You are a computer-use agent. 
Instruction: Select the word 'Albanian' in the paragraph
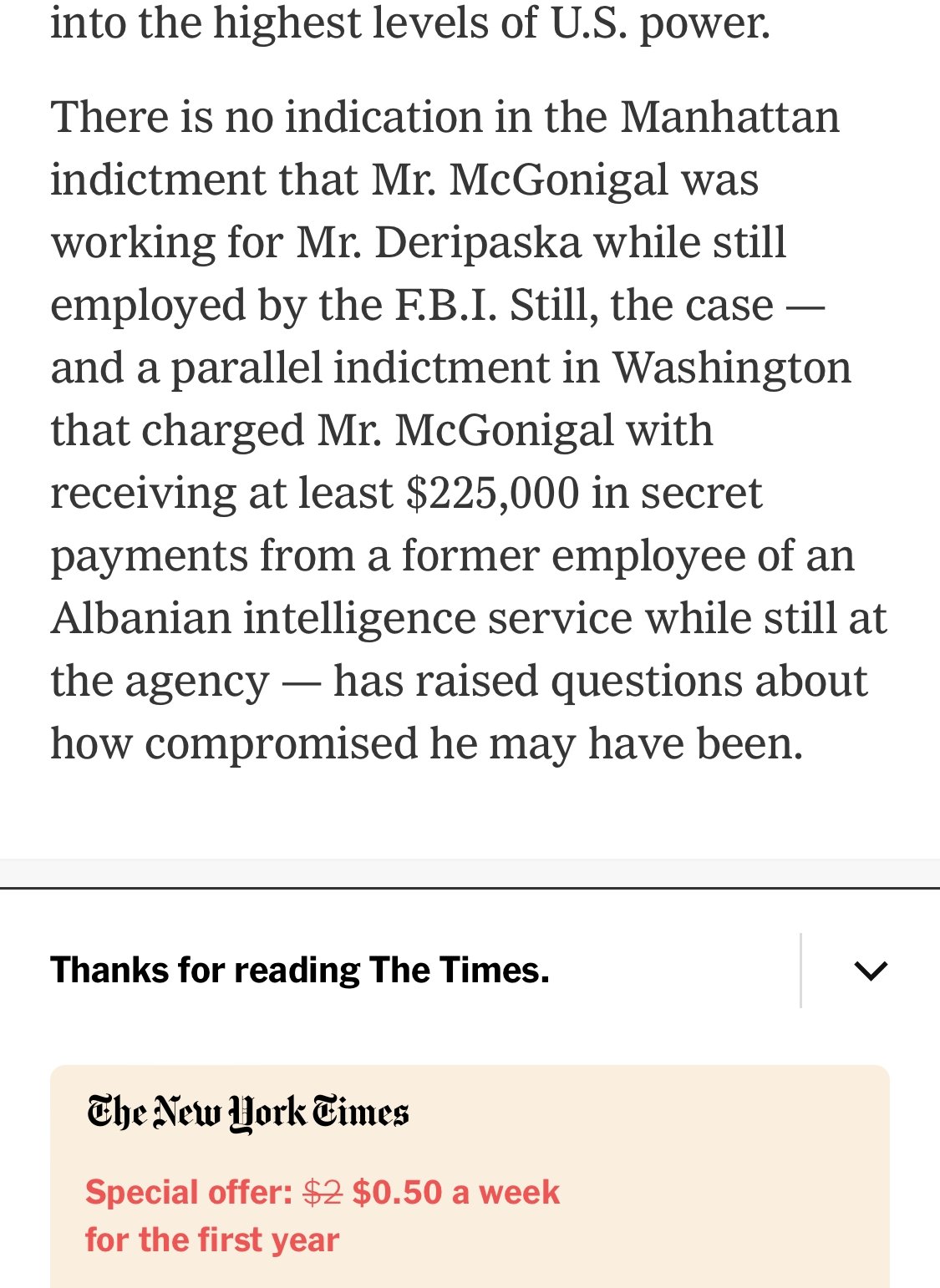click(139, 618)
